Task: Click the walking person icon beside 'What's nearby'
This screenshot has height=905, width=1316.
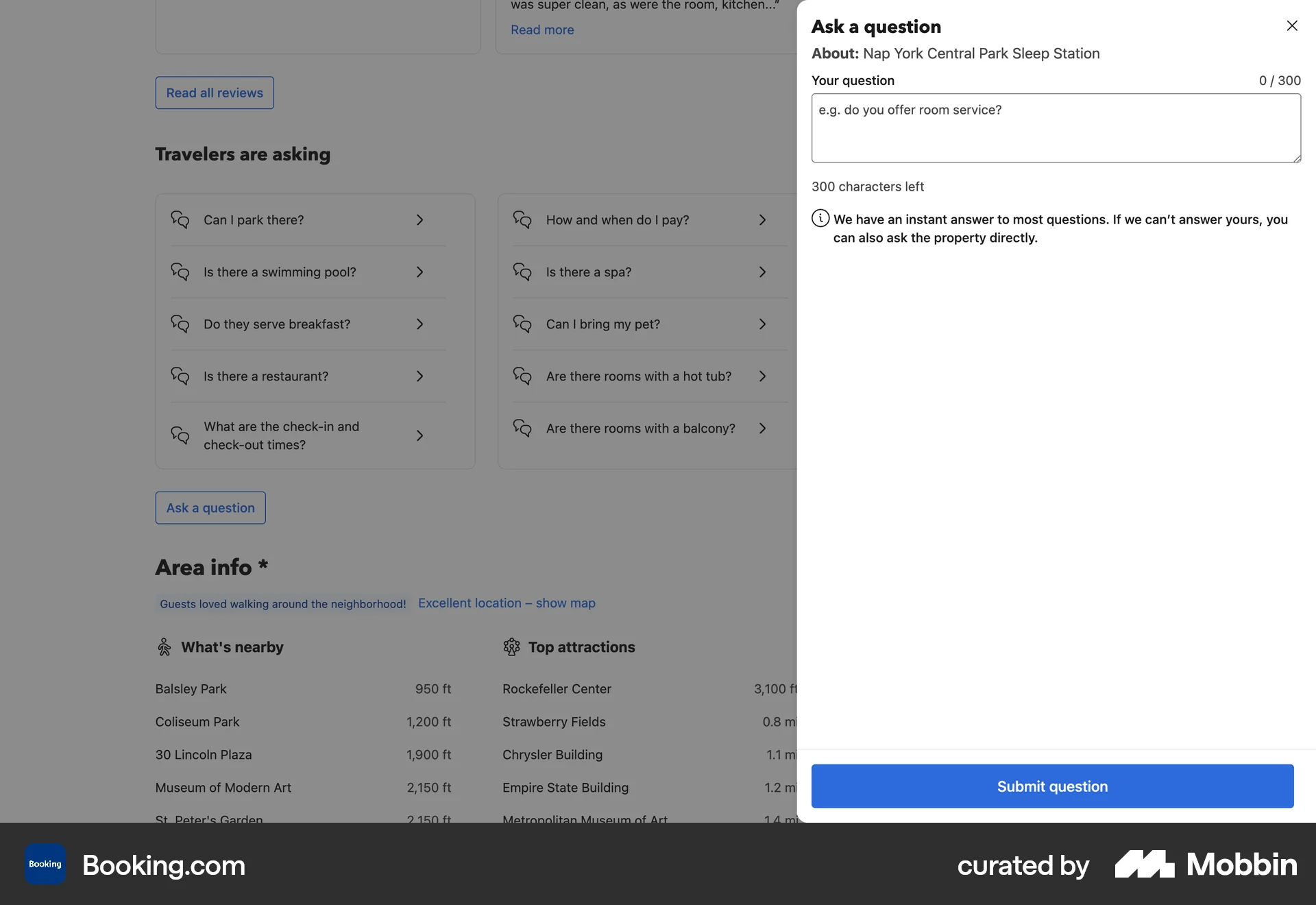Action: pos(164,647)
